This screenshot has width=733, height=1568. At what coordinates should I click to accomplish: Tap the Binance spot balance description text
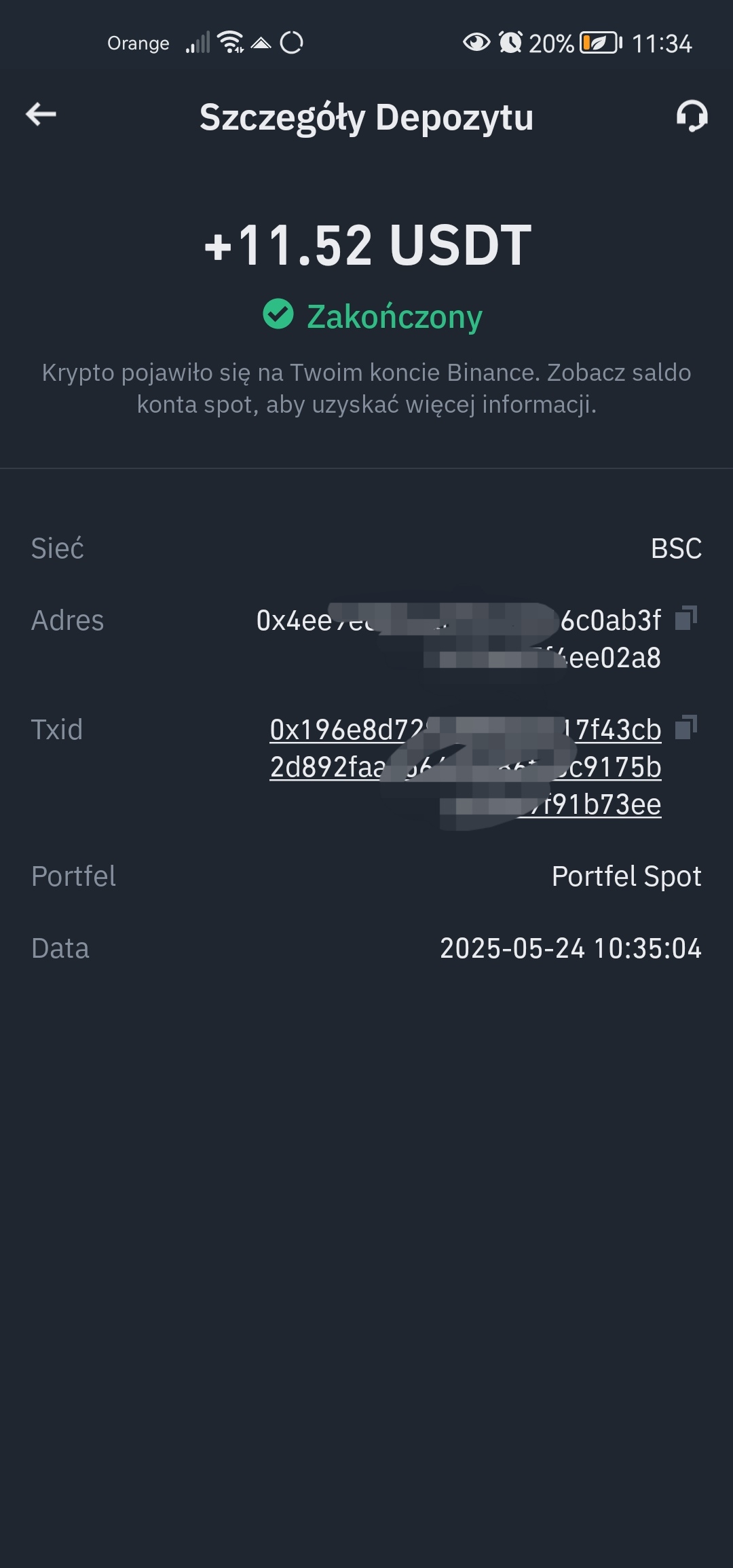click(366, 388)
